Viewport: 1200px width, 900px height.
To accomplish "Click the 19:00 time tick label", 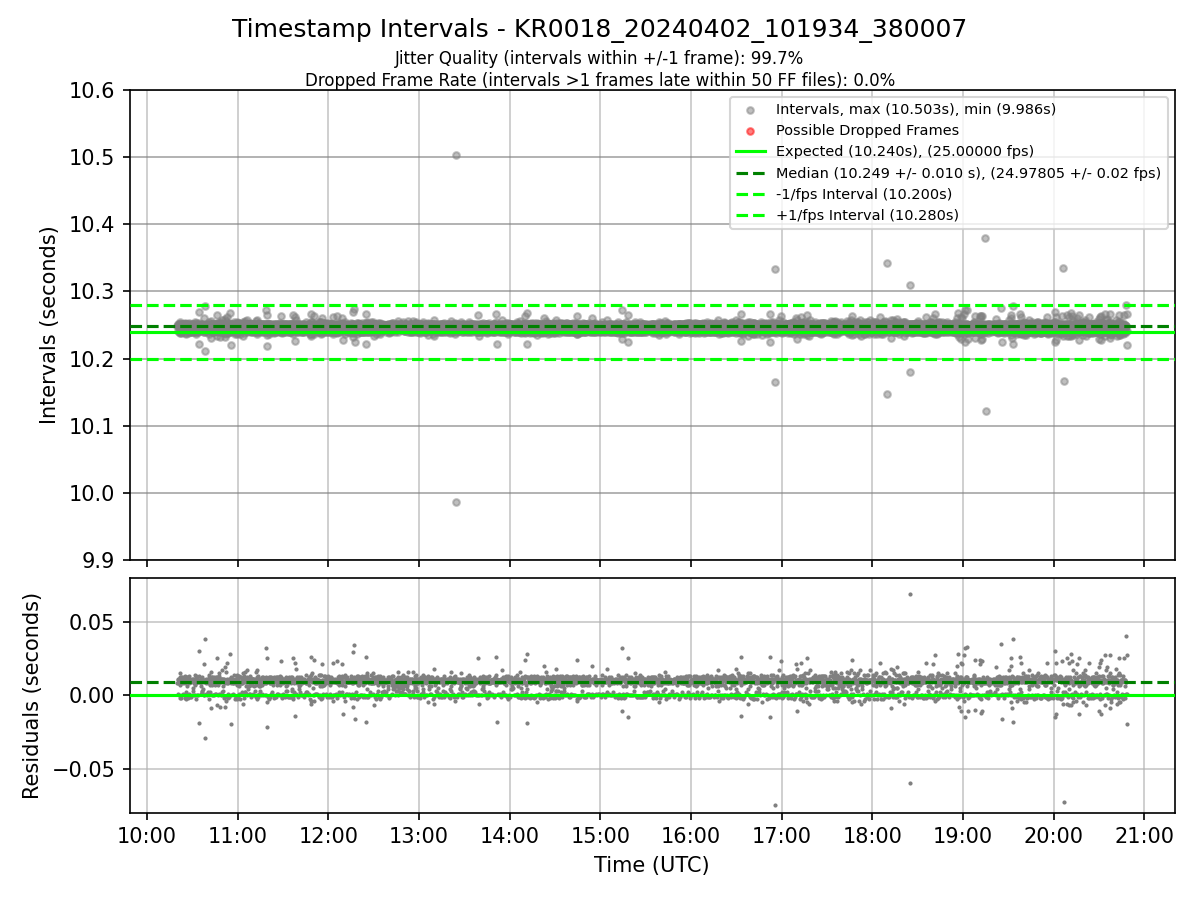I will coord(963,837).
